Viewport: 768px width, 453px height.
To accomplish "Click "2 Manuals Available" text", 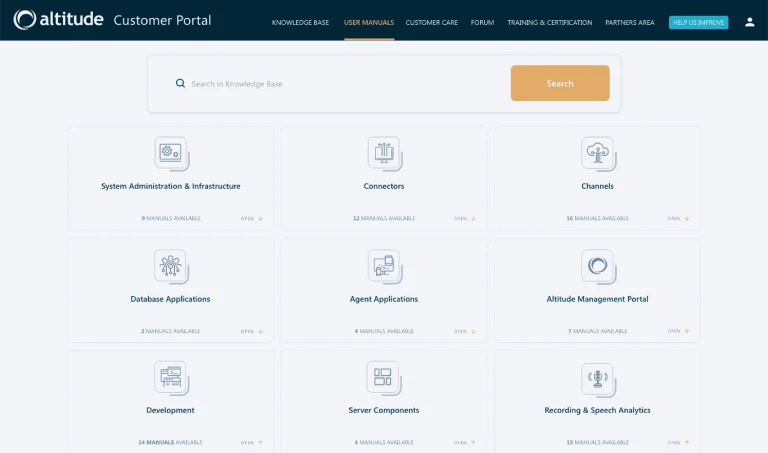I will click(x=170, y=332).
